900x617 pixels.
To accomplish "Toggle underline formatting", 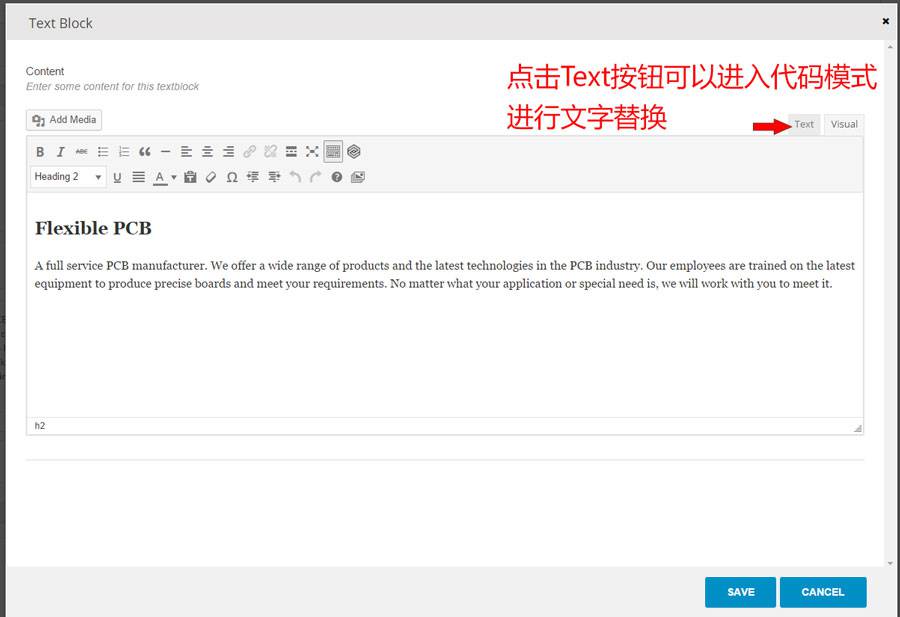I will click(117, 177).
